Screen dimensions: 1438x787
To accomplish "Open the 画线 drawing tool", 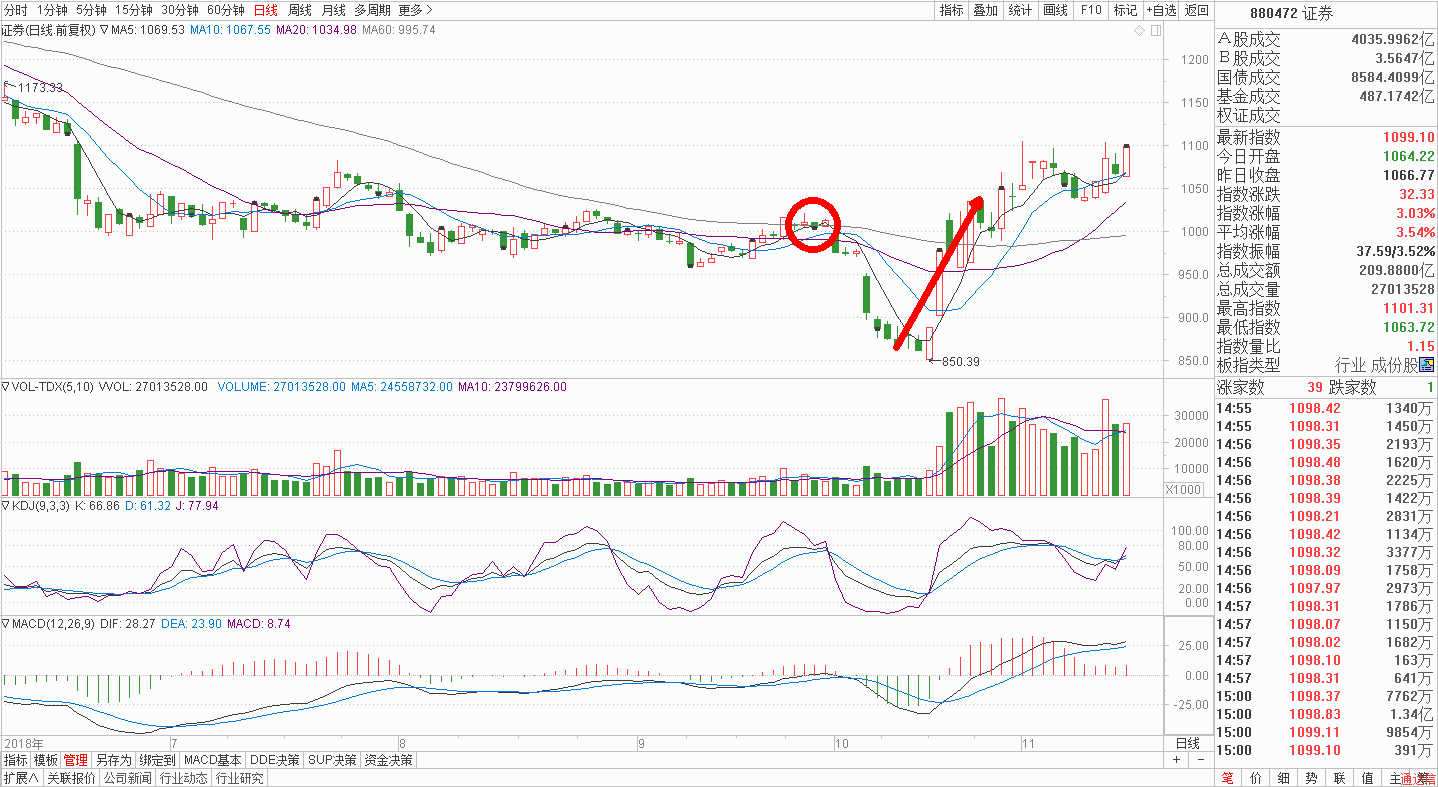I will click(1055, 10).
